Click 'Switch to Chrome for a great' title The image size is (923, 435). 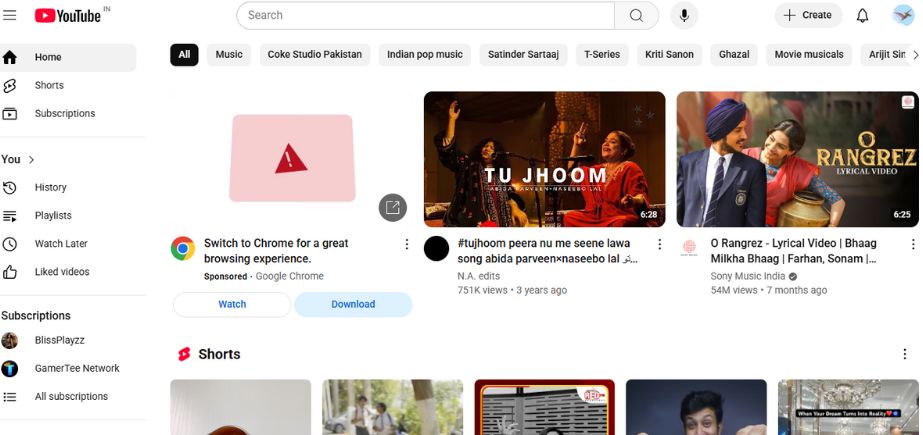(276, 251)
